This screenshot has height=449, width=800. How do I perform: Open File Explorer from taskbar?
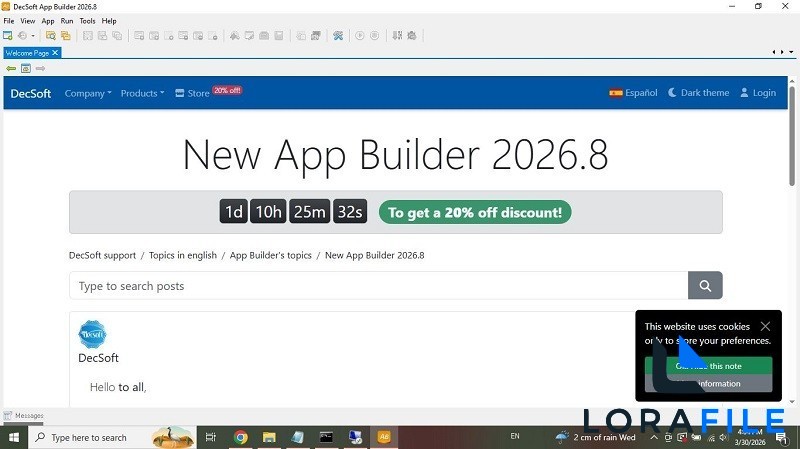point(269,437)
